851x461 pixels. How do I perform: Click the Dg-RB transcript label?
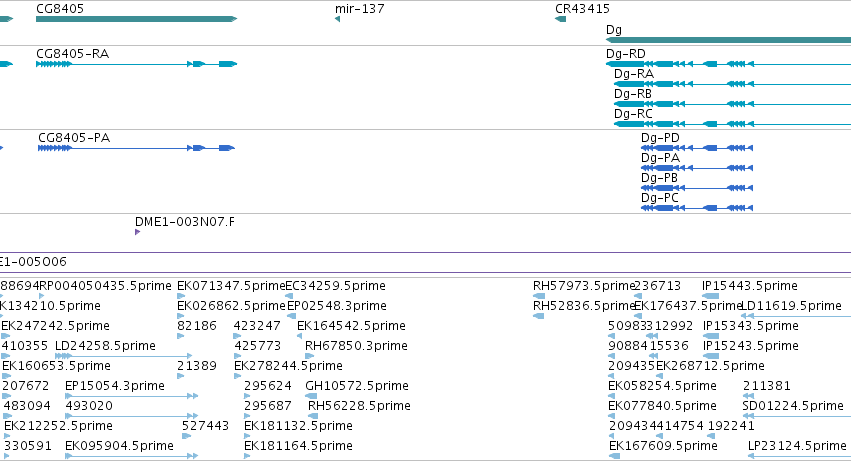pos(633,94)
